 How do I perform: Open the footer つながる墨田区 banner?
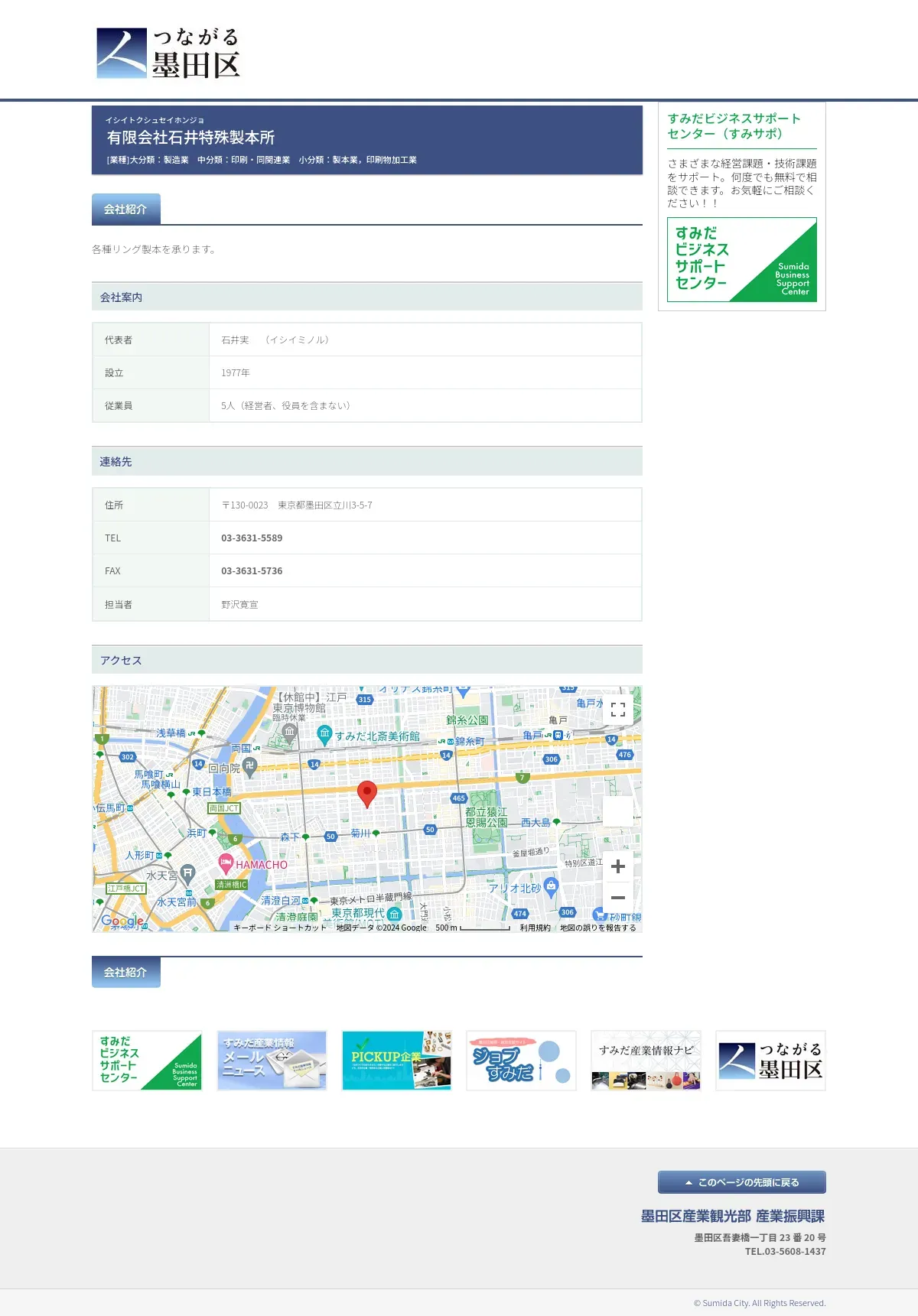(x=770, y=1061)
